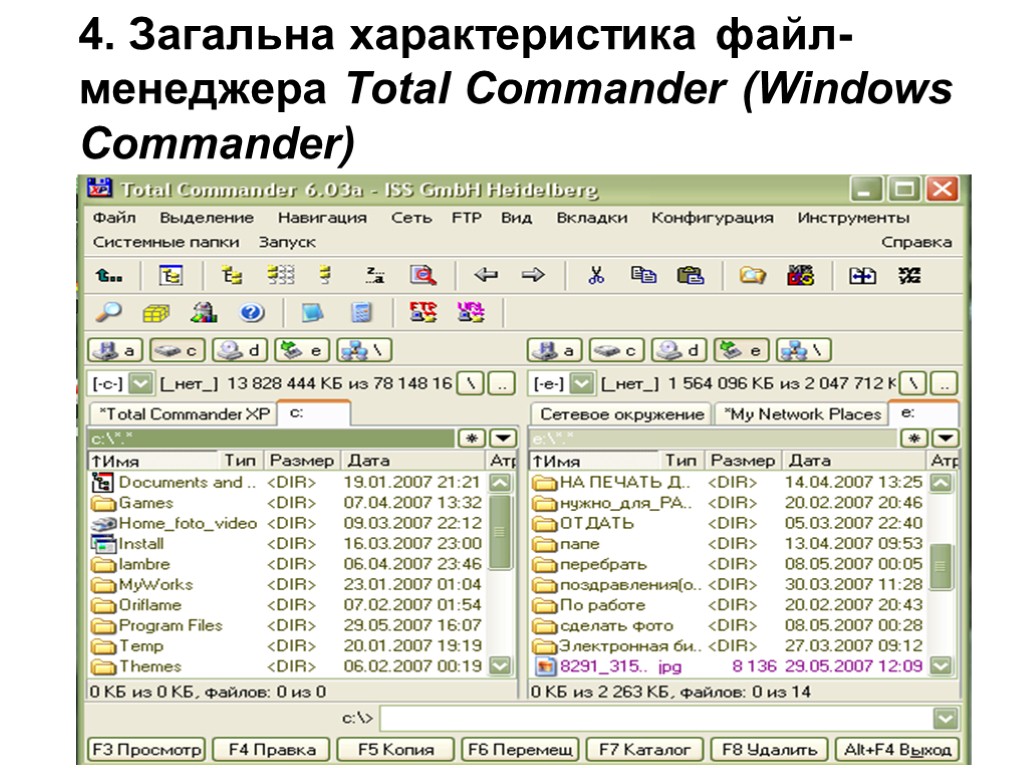Switch to Total Commander XP tab
Image resolution: width=1024 pixels, height=768 pixels.
[184, 414]
